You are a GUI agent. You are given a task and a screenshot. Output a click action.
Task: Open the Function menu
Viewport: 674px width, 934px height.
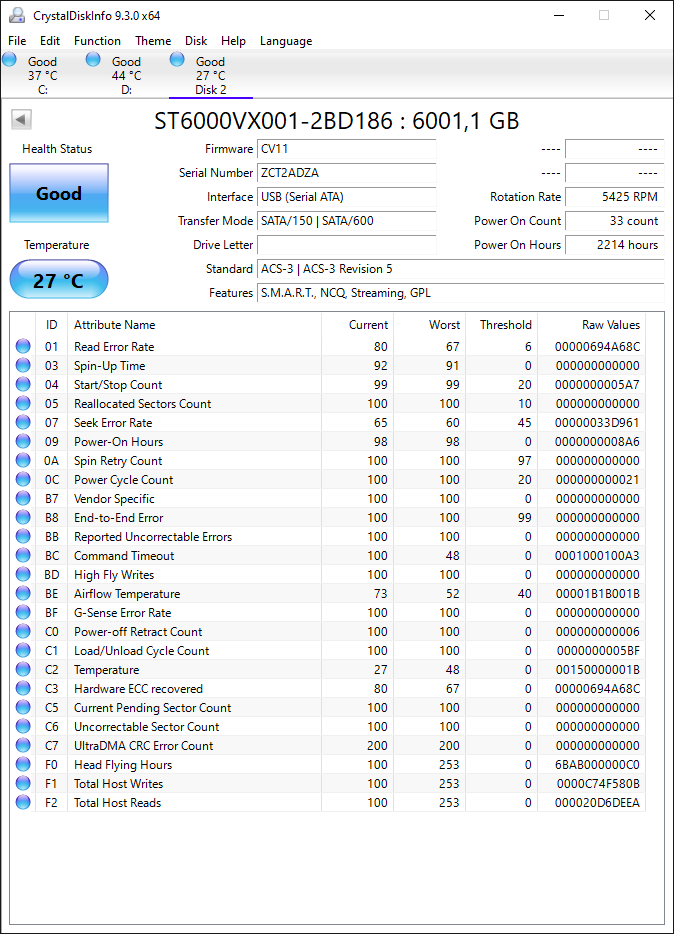(x=97, y=41)
